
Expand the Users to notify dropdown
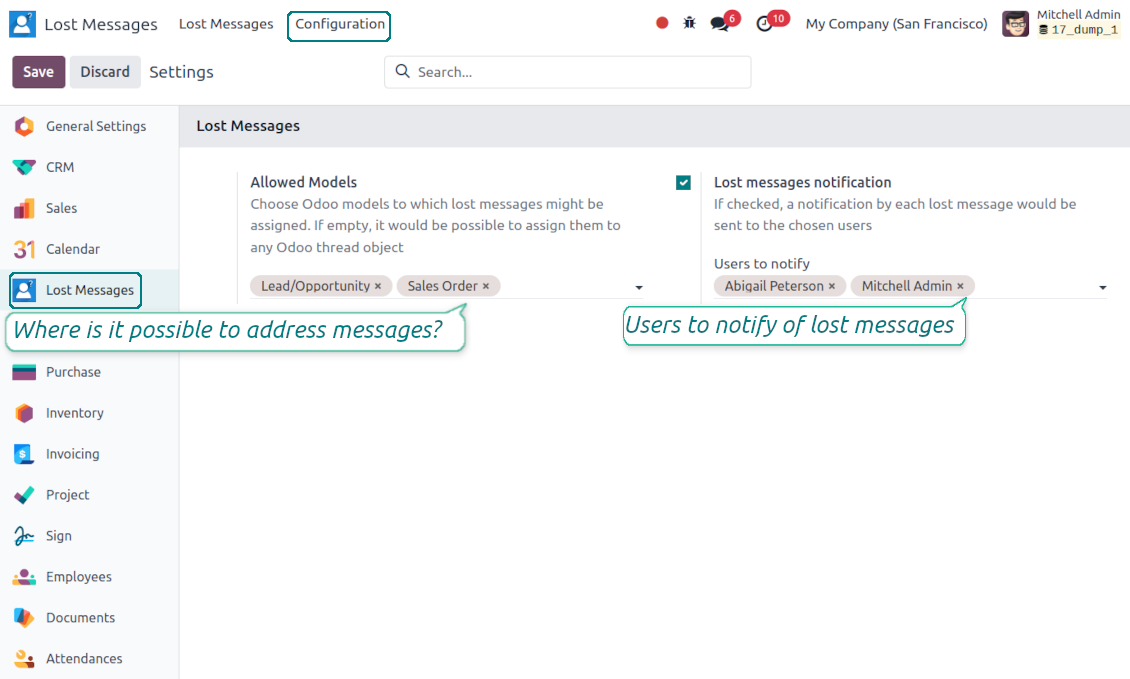click(x=1102, y=288)
